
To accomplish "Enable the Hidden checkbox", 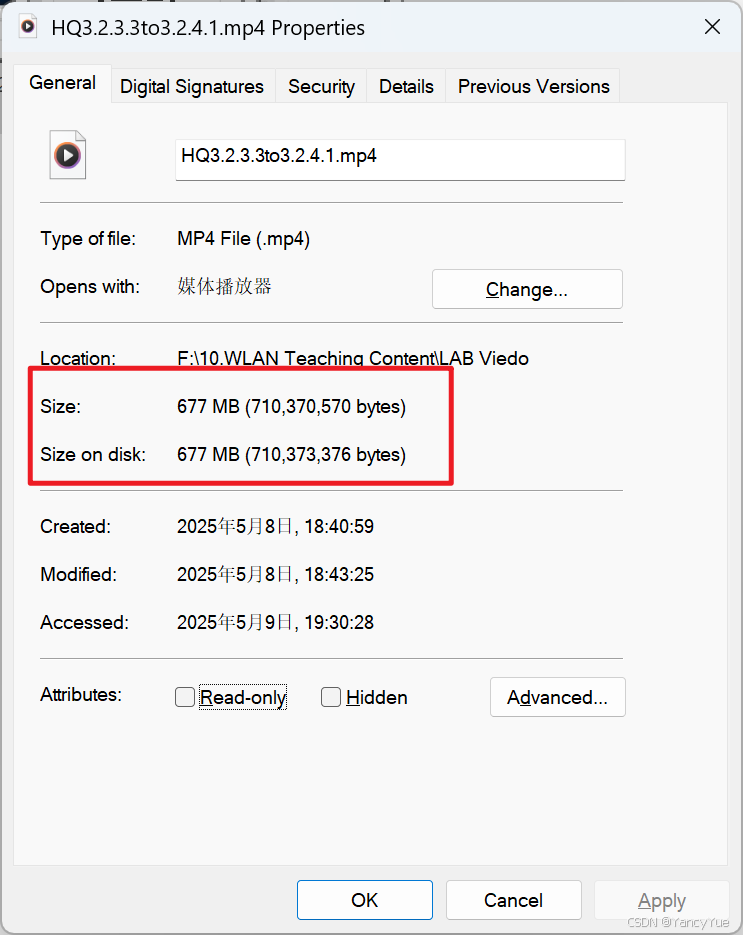I will [x=331, y=697].
